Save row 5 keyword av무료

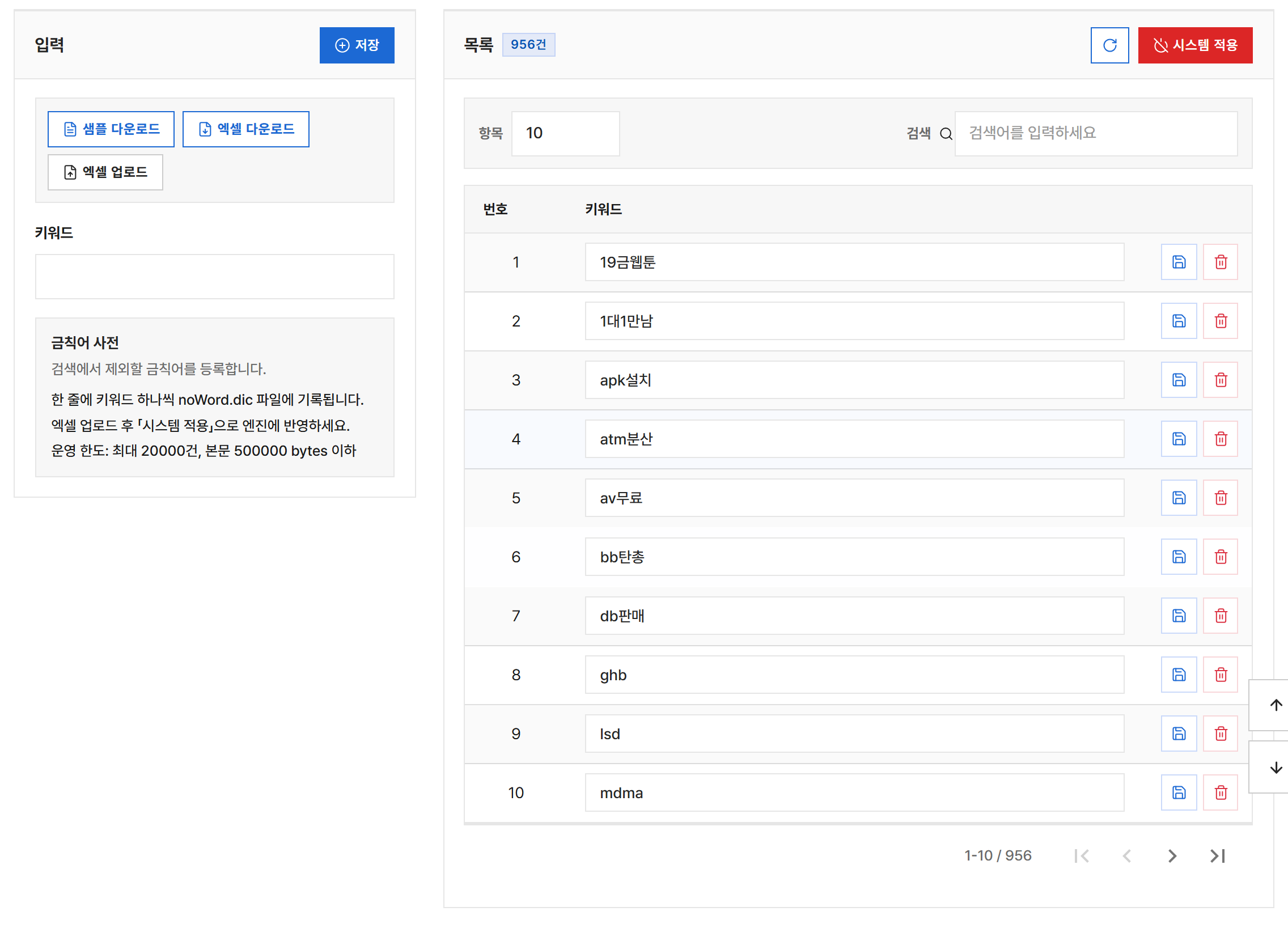click(1179, 498)
